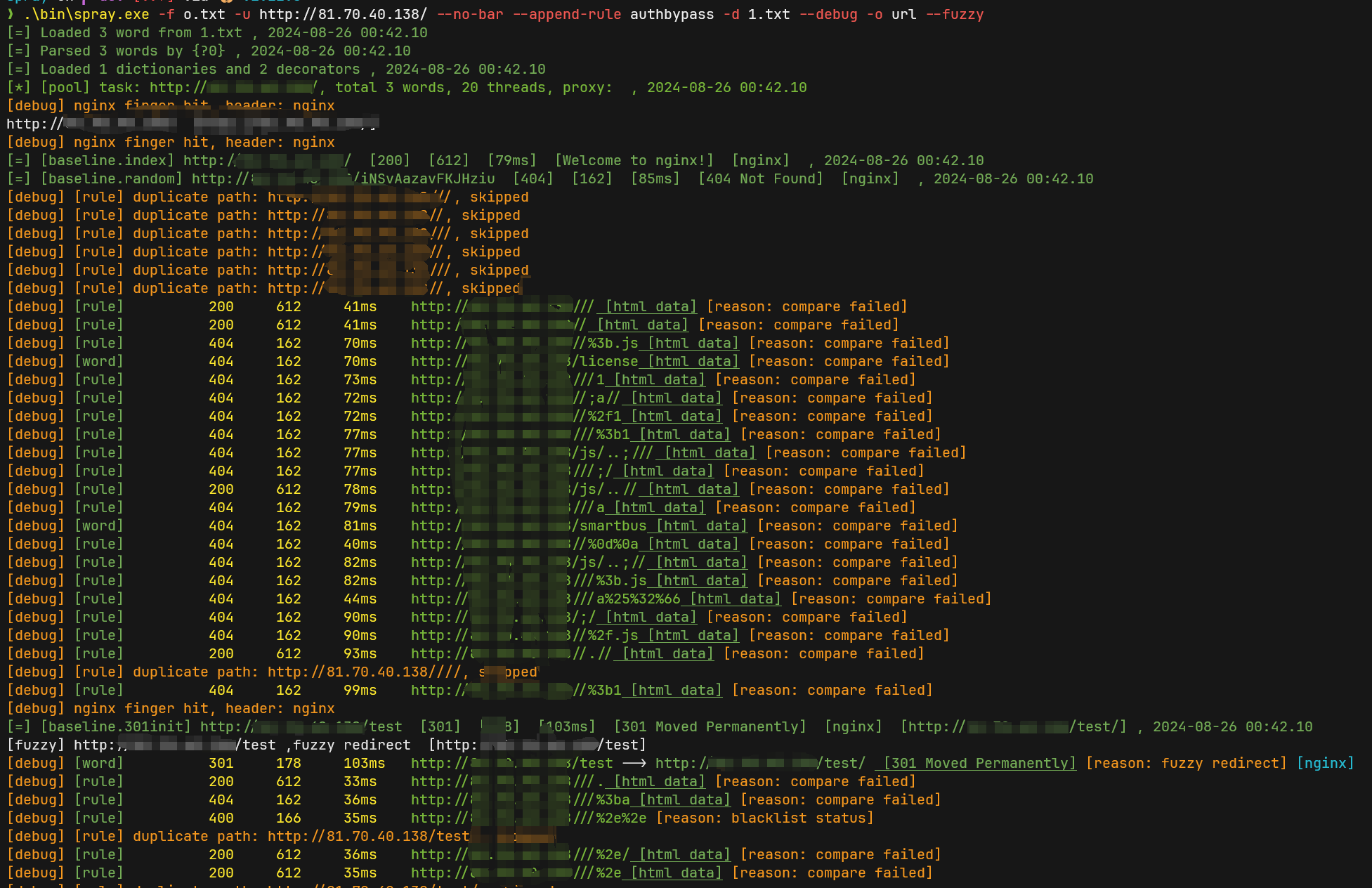Click the [fuzzy] tag at line start
Viewport: 1372px width, 888px height.
pos(35,745)
